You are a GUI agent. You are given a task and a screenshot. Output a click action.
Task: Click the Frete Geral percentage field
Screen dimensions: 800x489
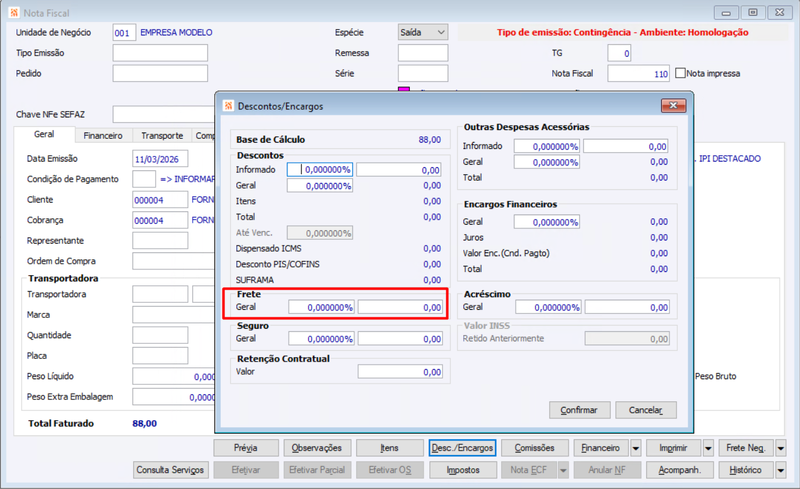(x=321, y=307)
